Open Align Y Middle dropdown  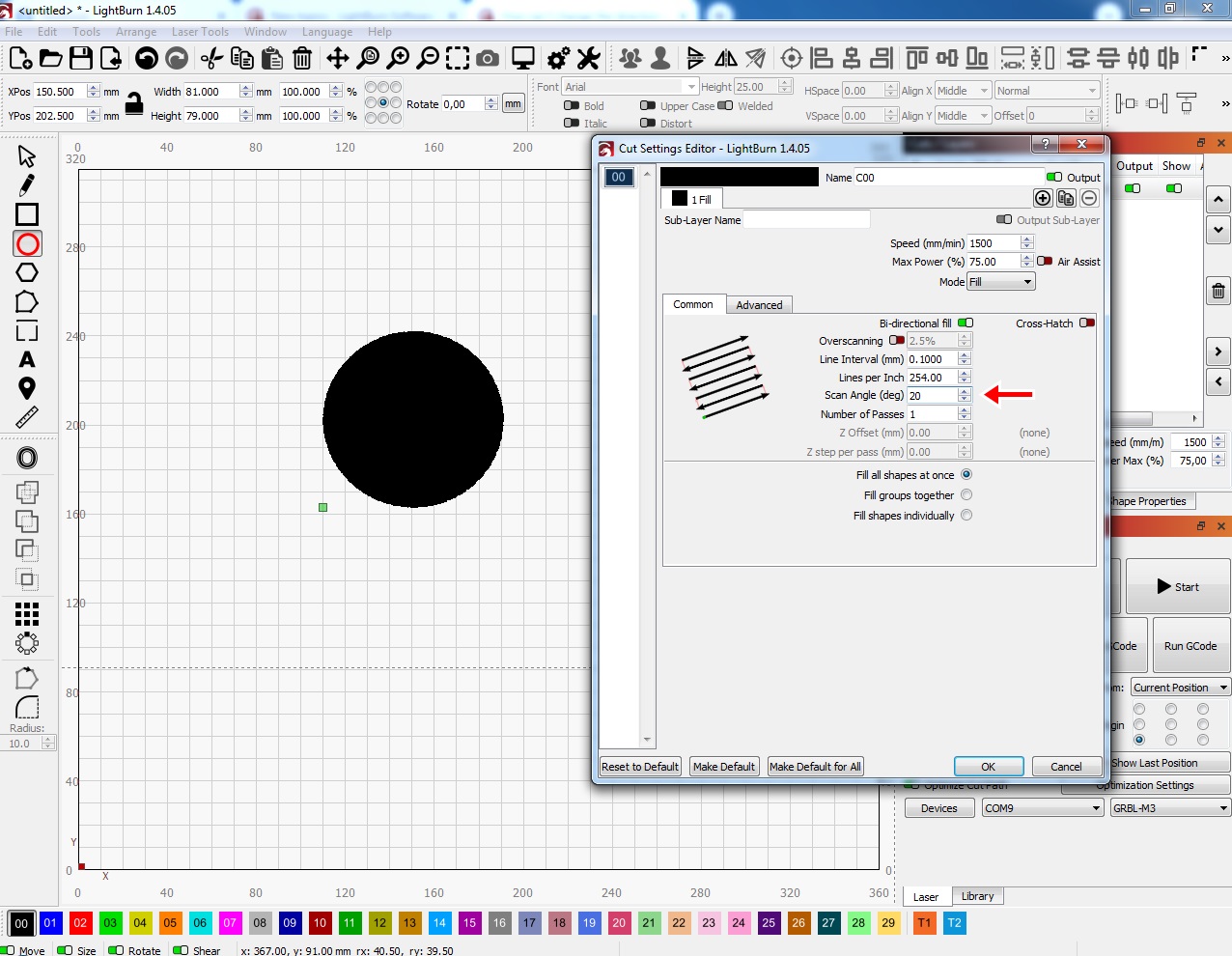[x=963, y=116]
